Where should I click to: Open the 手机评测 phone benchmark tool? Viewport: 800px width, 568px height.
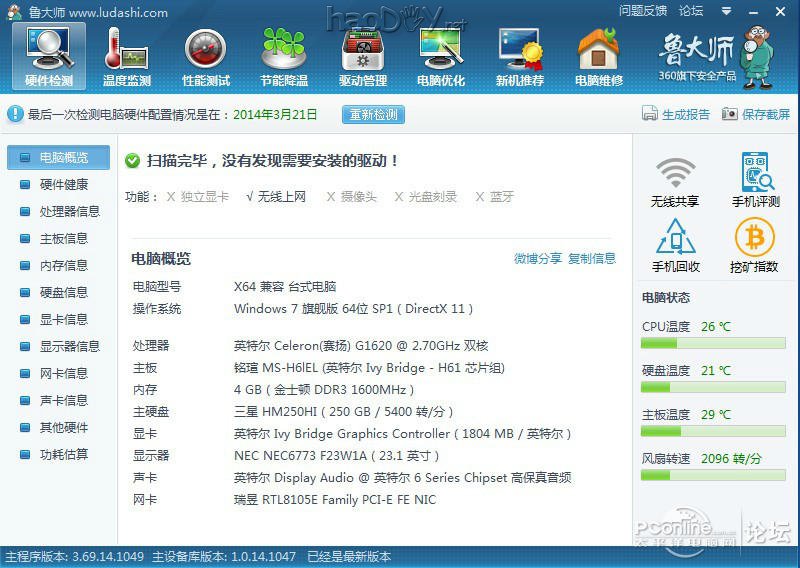pyautogui.click(x=755, y=181)
